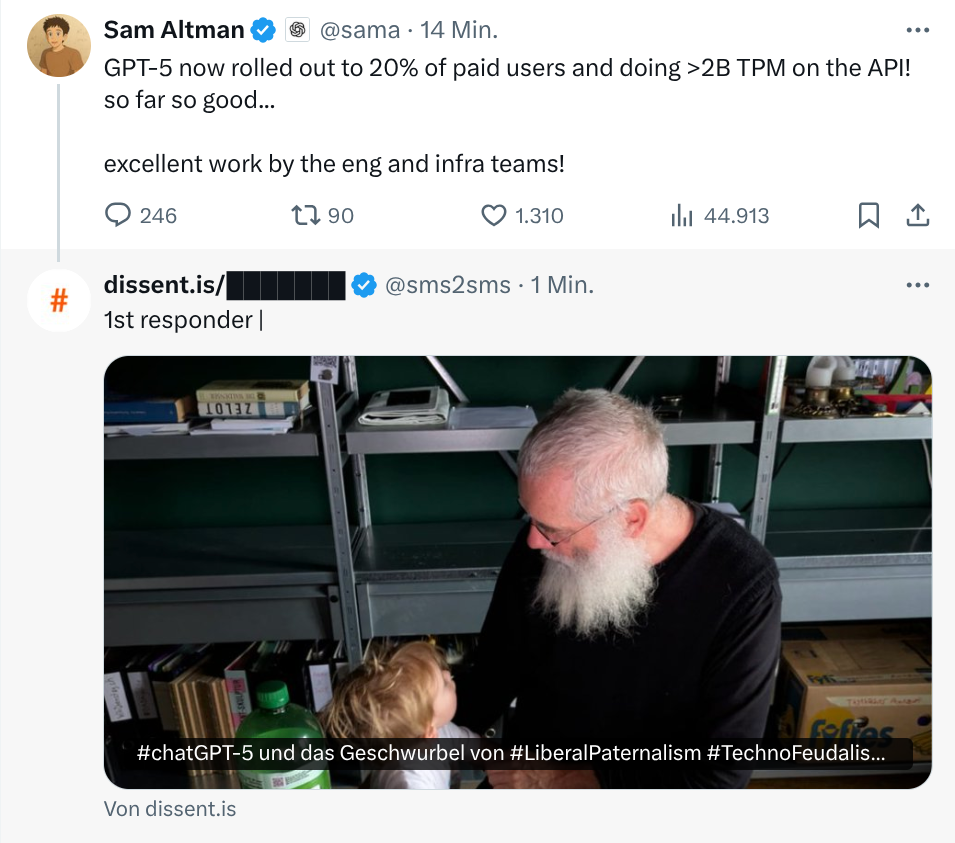Open the '14 Min.' tweet timestamp

[459, 31]
